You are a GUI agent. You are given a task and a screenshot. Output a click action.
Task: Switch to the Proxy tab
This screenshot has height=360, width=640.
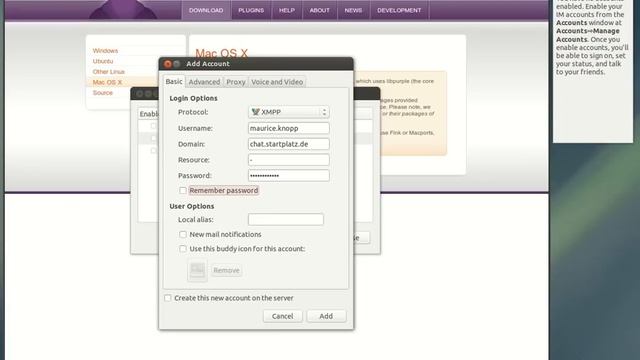click(x=236, y=82)
